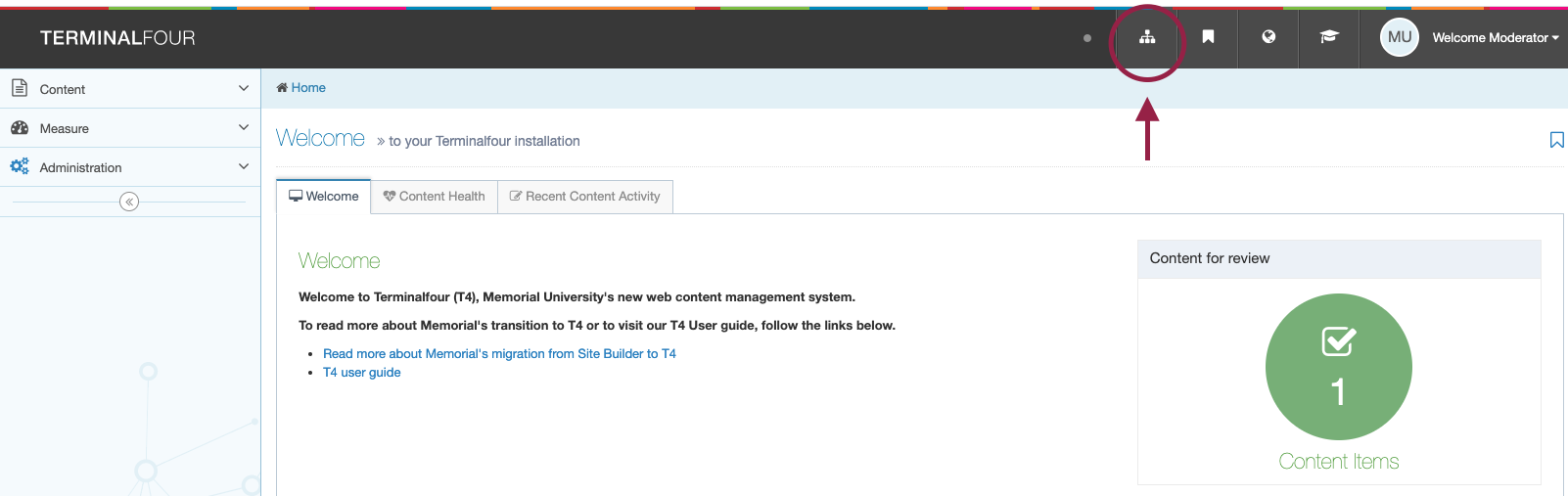The width and height of the screenshot is (1568, 496).
Task: Open the site structure icon in header
Action: point(1147,37)
